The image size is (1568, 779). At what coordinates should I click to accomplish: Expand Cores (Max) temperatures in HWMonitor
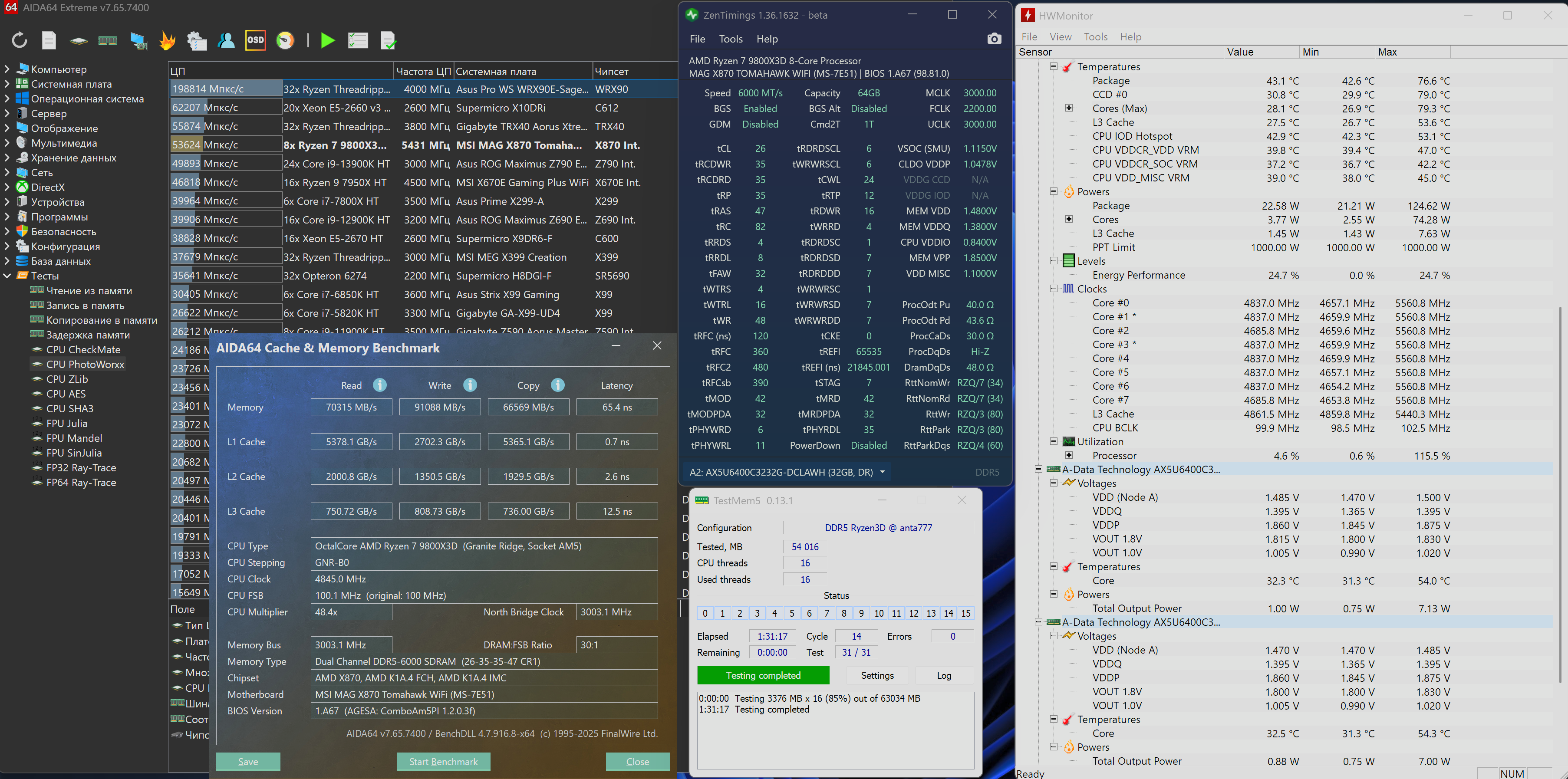click(1069, 108)
